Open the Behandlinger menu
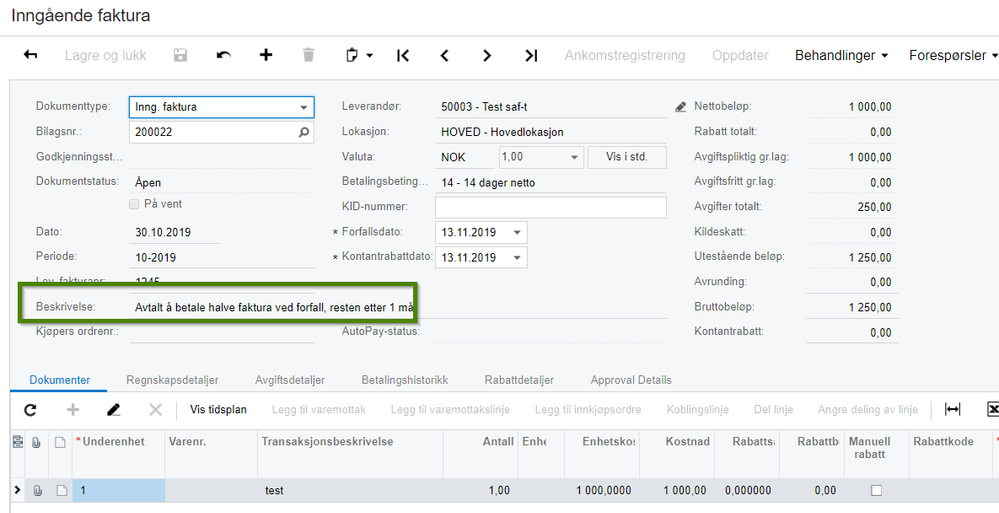The width and height of the screenshot is (999, 513). point(841,55)
